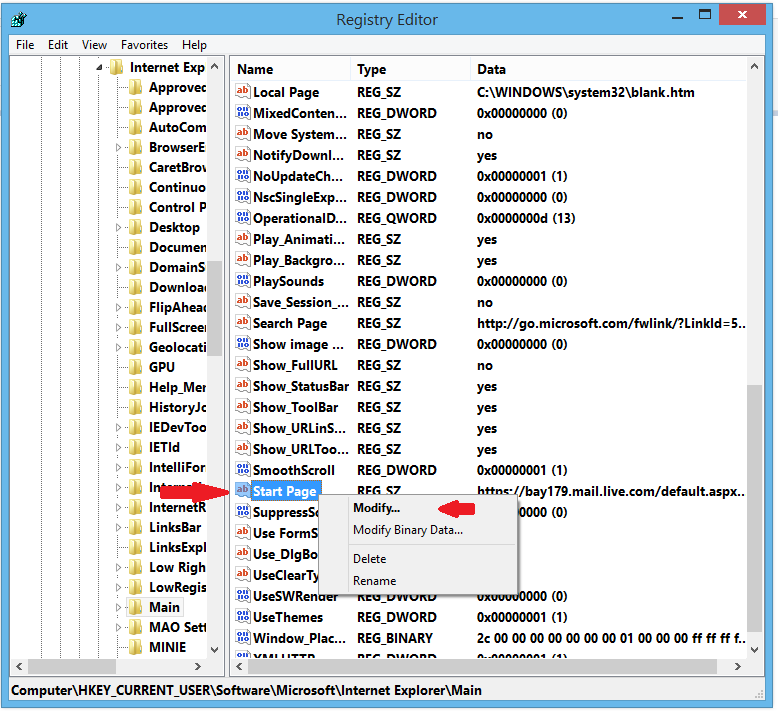
Task: Click the MINIE folder icon
Action: point(135,647)
